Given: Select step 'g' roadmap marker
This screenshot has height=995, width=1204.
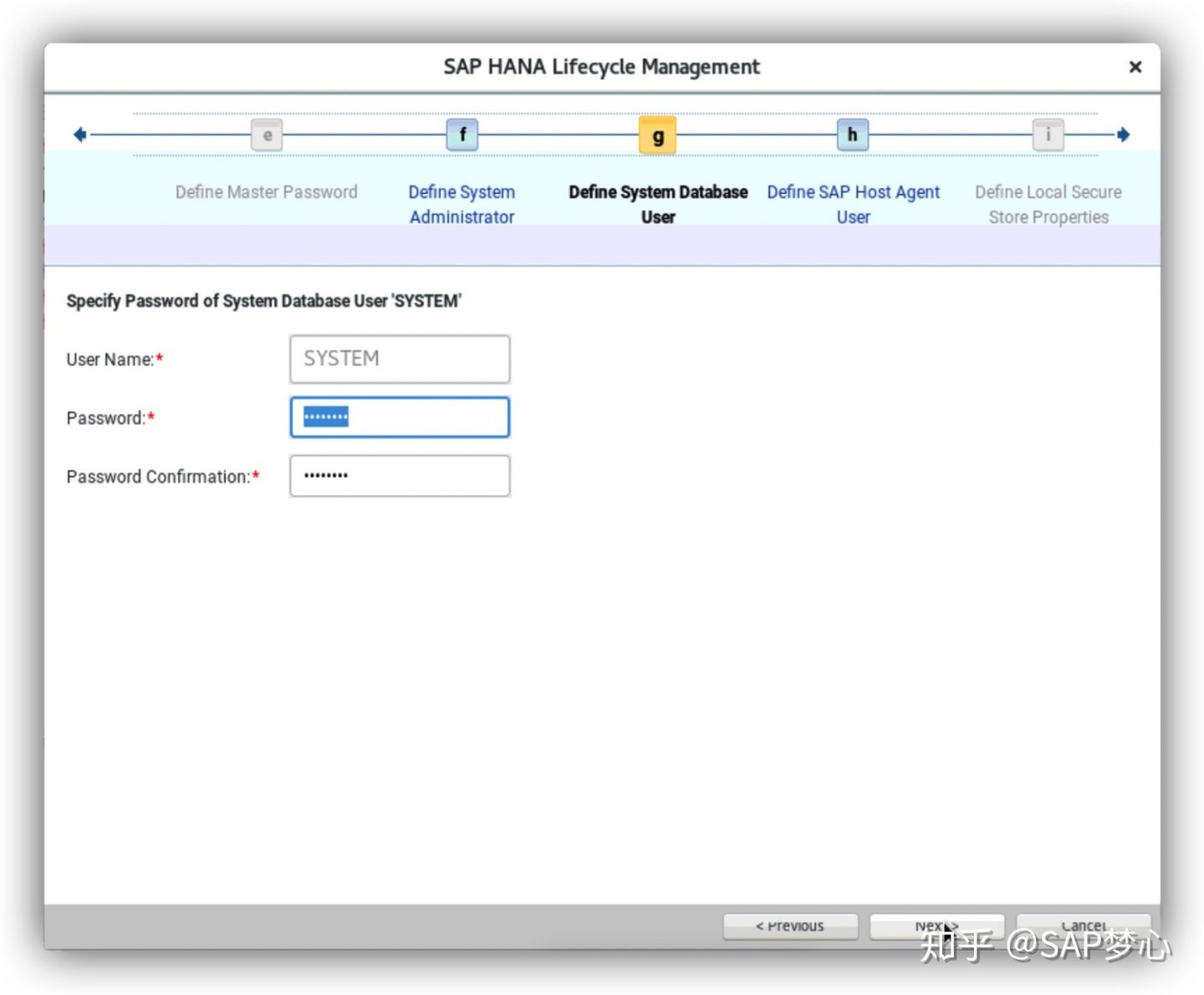Looking at the screenshot, I should point(658,135).
